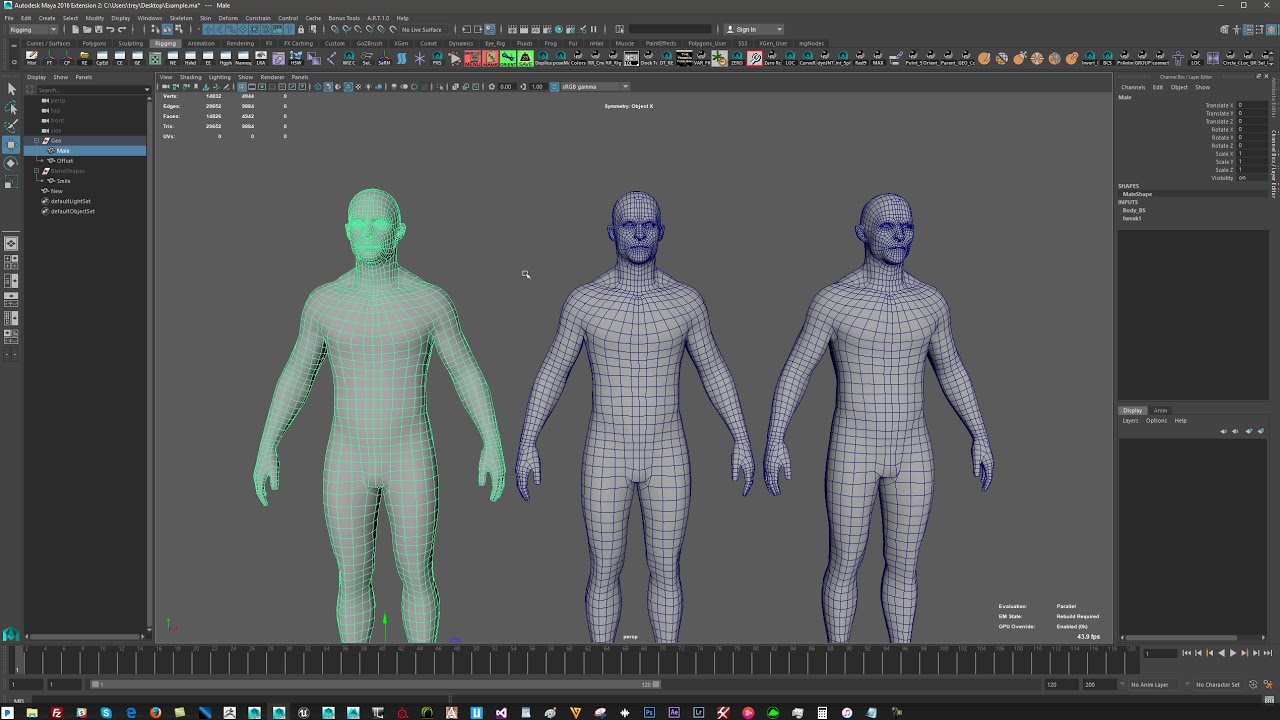Click the tweak1 input node
This screenshot has width=1280, height=720.
click(x=1132, y=218)
